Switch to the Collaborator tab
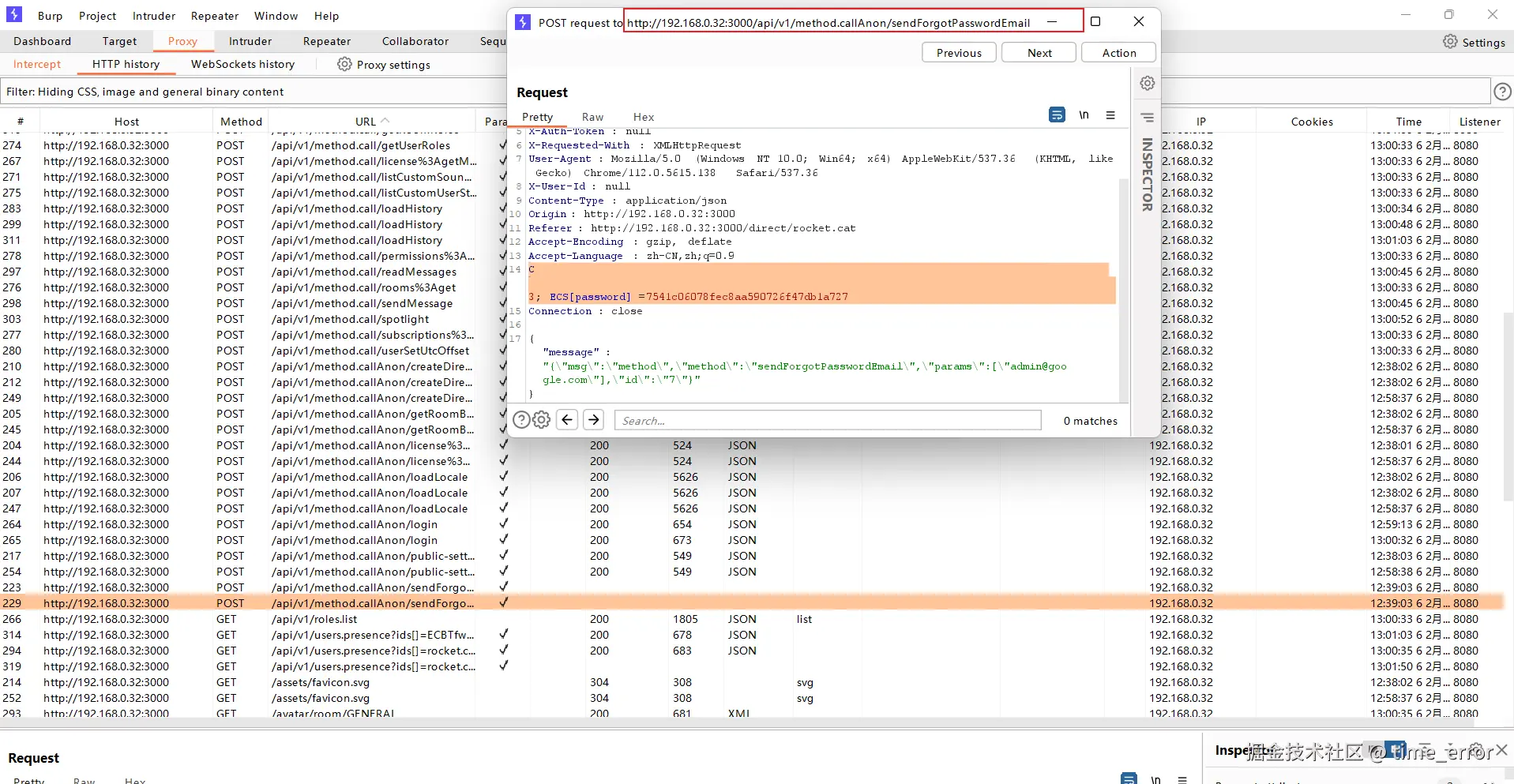 click(x=415, y=41)
